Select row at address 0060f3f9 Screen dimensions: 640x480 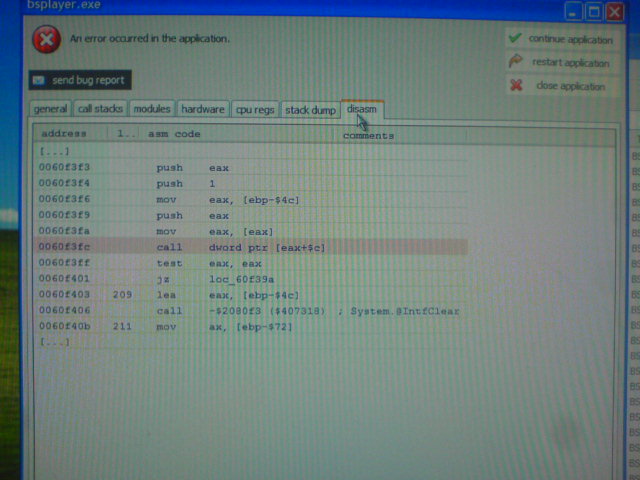251,216
